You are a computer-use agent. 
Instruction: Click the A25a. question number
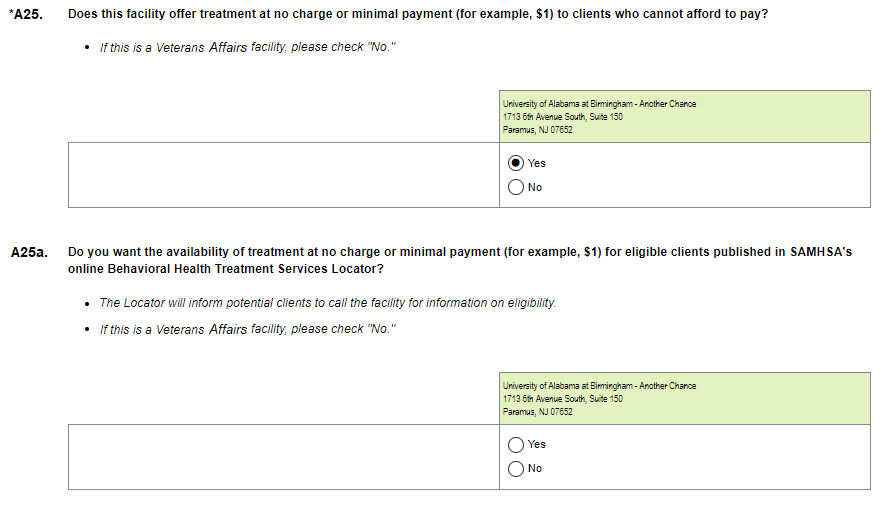coord(29,253)
